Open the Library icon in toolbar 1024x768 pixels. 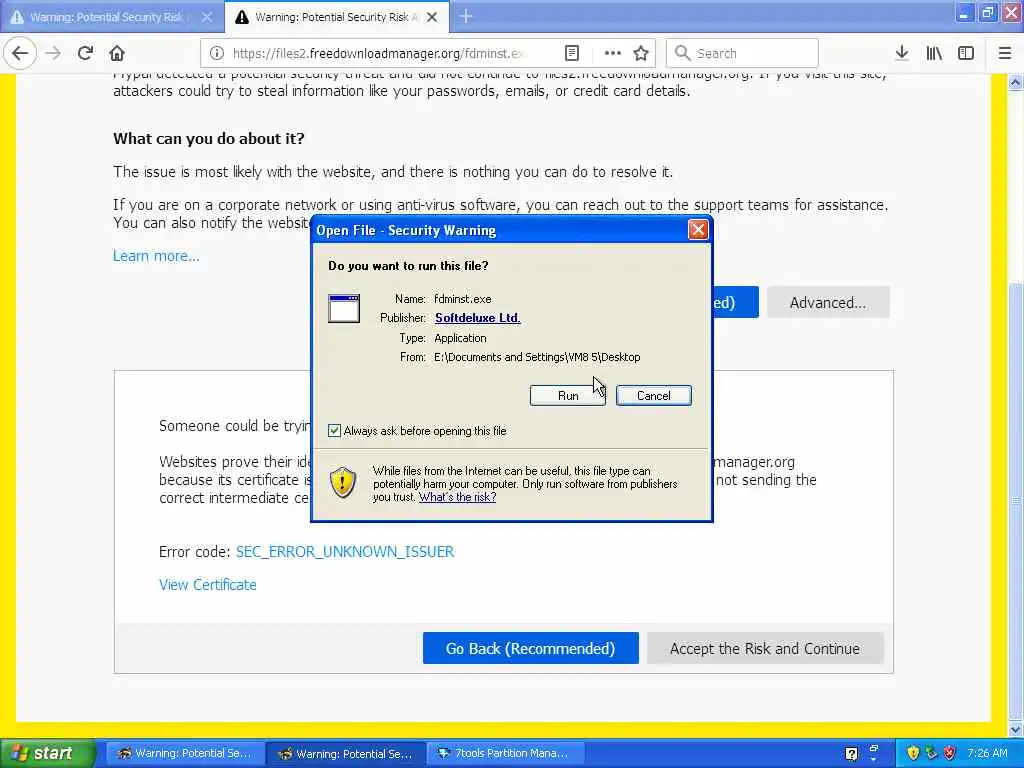click(x=934, y=53)
